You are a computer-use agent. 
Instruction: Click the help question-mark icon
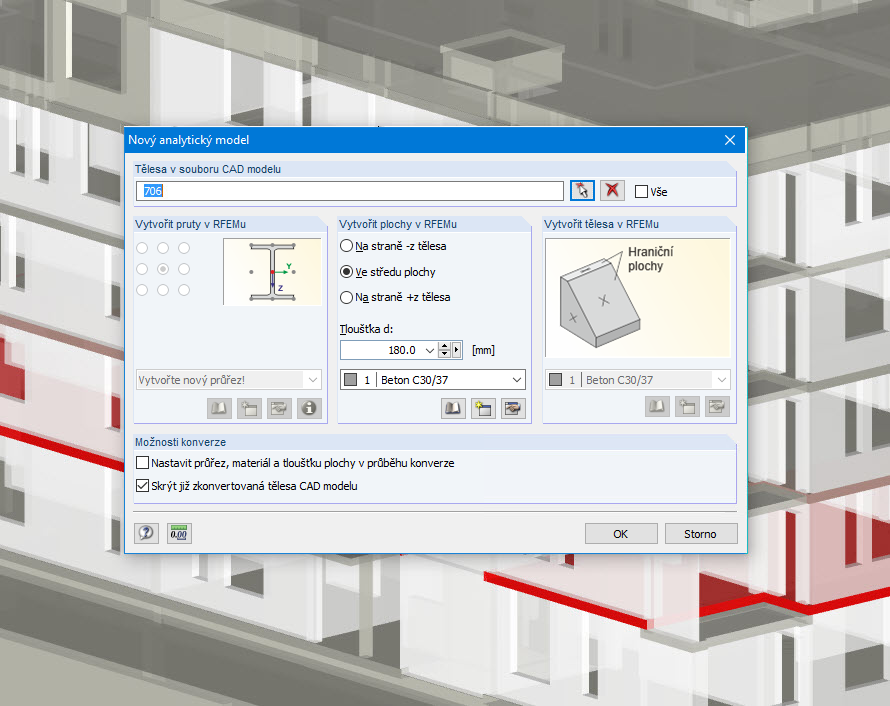(x=146, y=533)
